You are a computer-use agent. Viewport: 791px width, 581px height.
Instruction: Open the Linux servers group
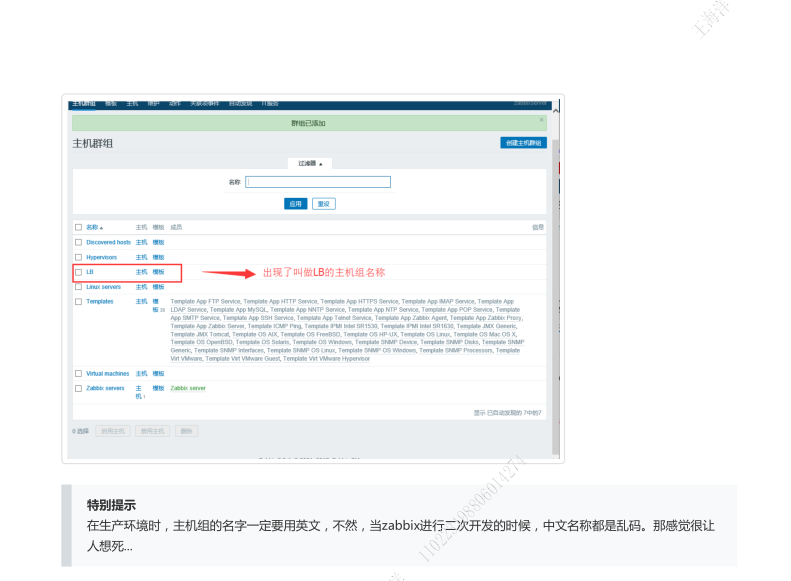coord(103,287)
